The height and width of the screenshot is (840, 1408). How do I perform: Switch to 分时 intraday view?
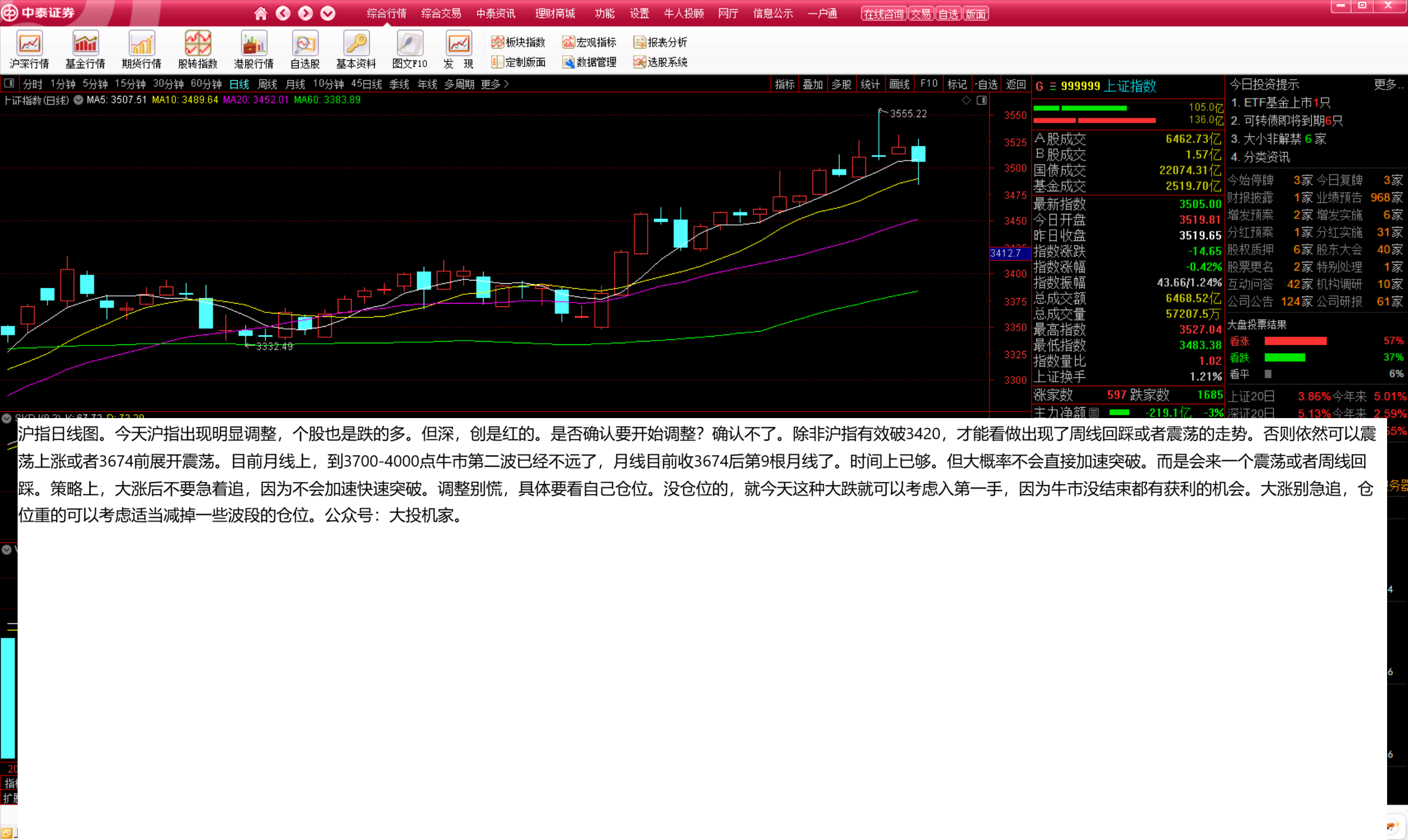(32, 84)
